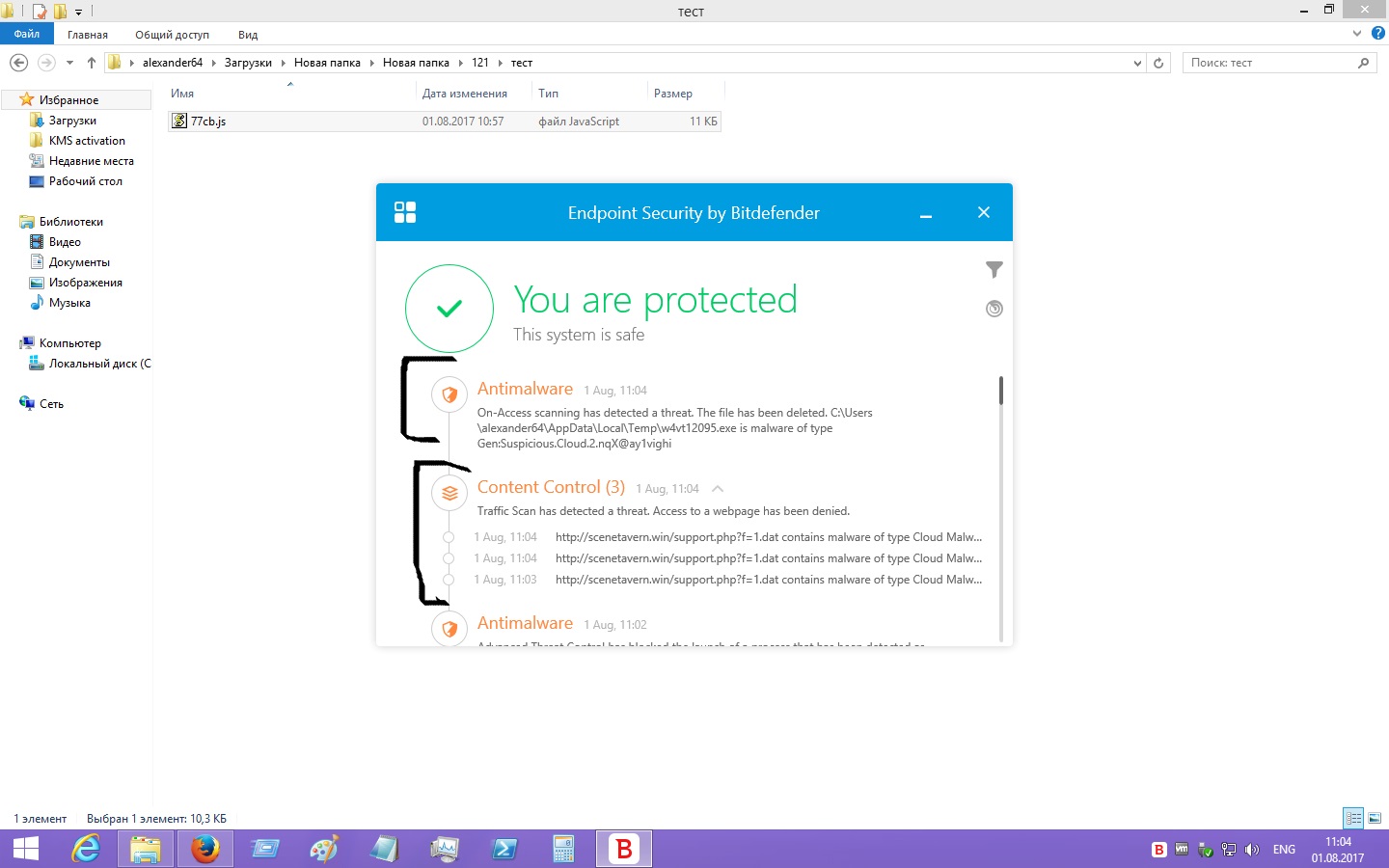Open Explorer help question mark icon
The width and height of the screenshot is (1389, 868).
point(1378,33)
